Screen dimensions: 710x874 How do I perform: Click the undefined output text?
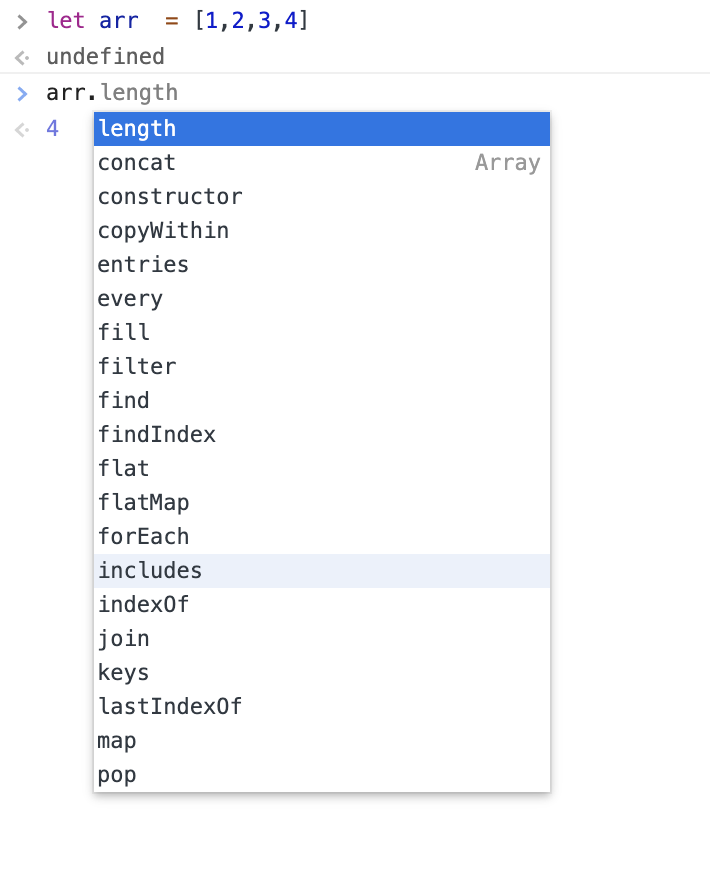click(105, 57)
